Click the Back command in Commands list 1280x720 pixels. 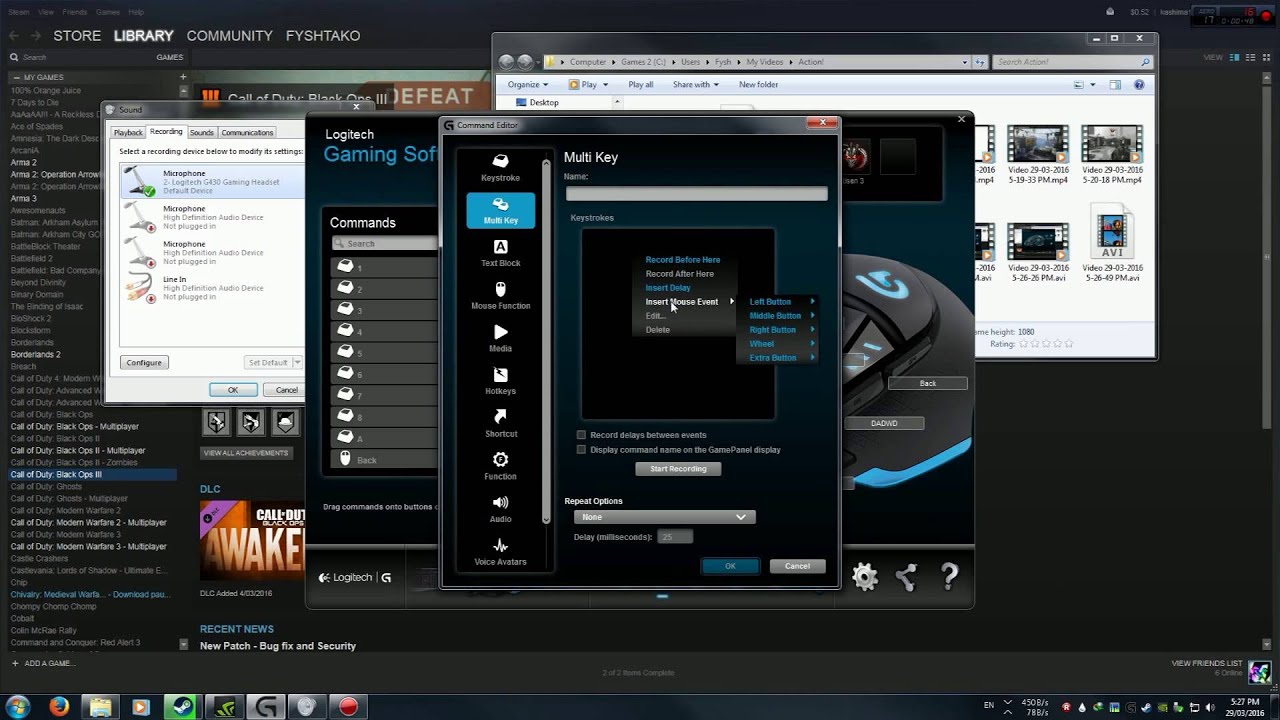pyautogui.click(x=384, y=460)
